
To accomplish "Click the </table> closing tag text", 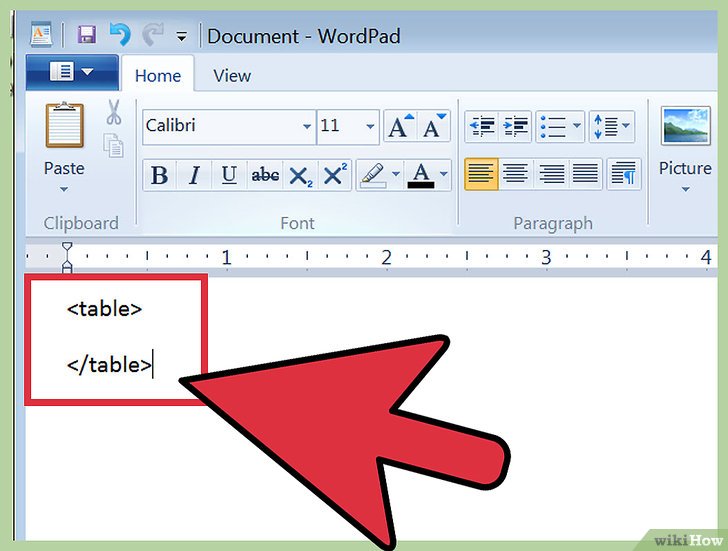I will (109, 364).
